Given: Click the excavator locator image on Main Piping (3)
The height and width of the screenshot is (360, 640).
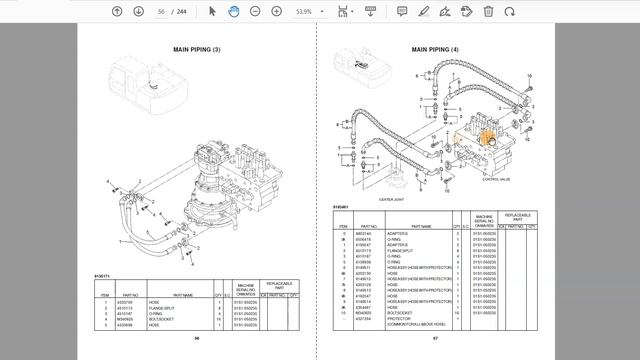Looking at the screenshot, I should click(x=147, y=85).
